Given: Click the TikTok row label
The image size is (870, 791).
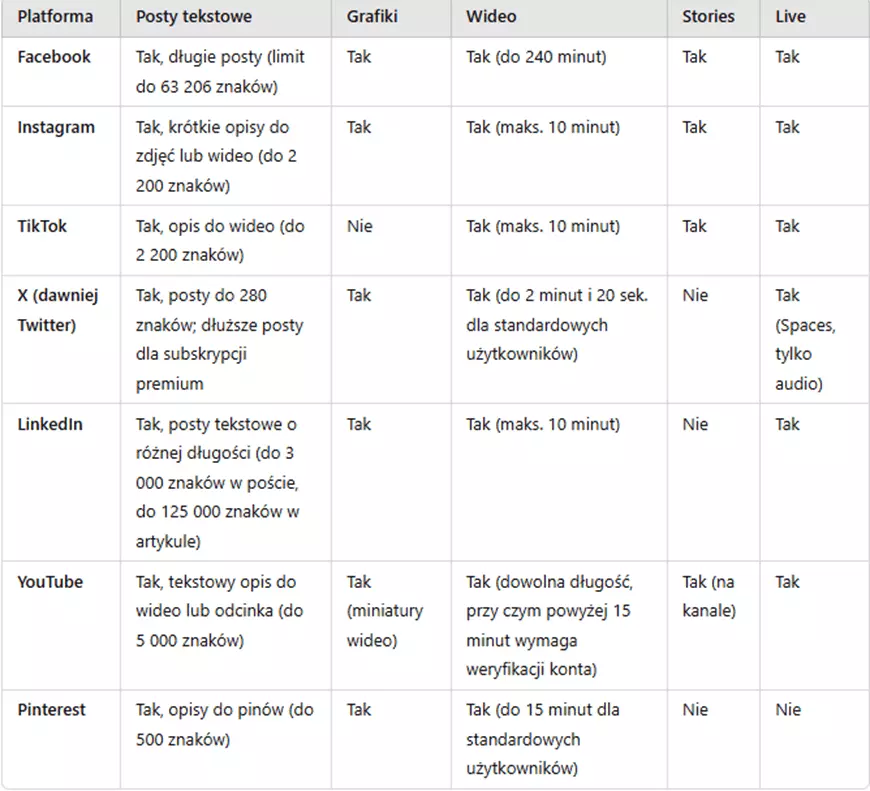Looking at the screenshot, I should pyautogui.click(x=43, y=226).
